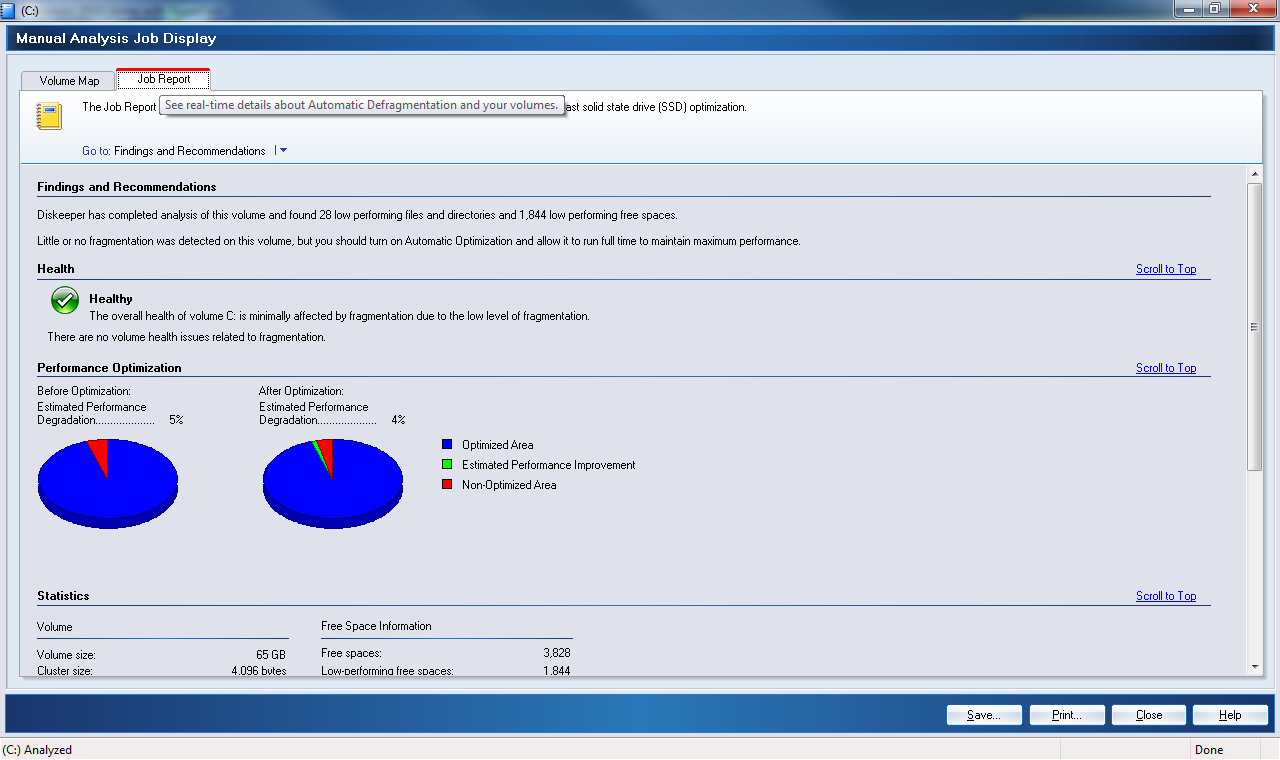Image resolution: width=1280 pixels, height=760 pixels.
Task: Click the After Optimization 4% degradation value
Action: (398, 420)
